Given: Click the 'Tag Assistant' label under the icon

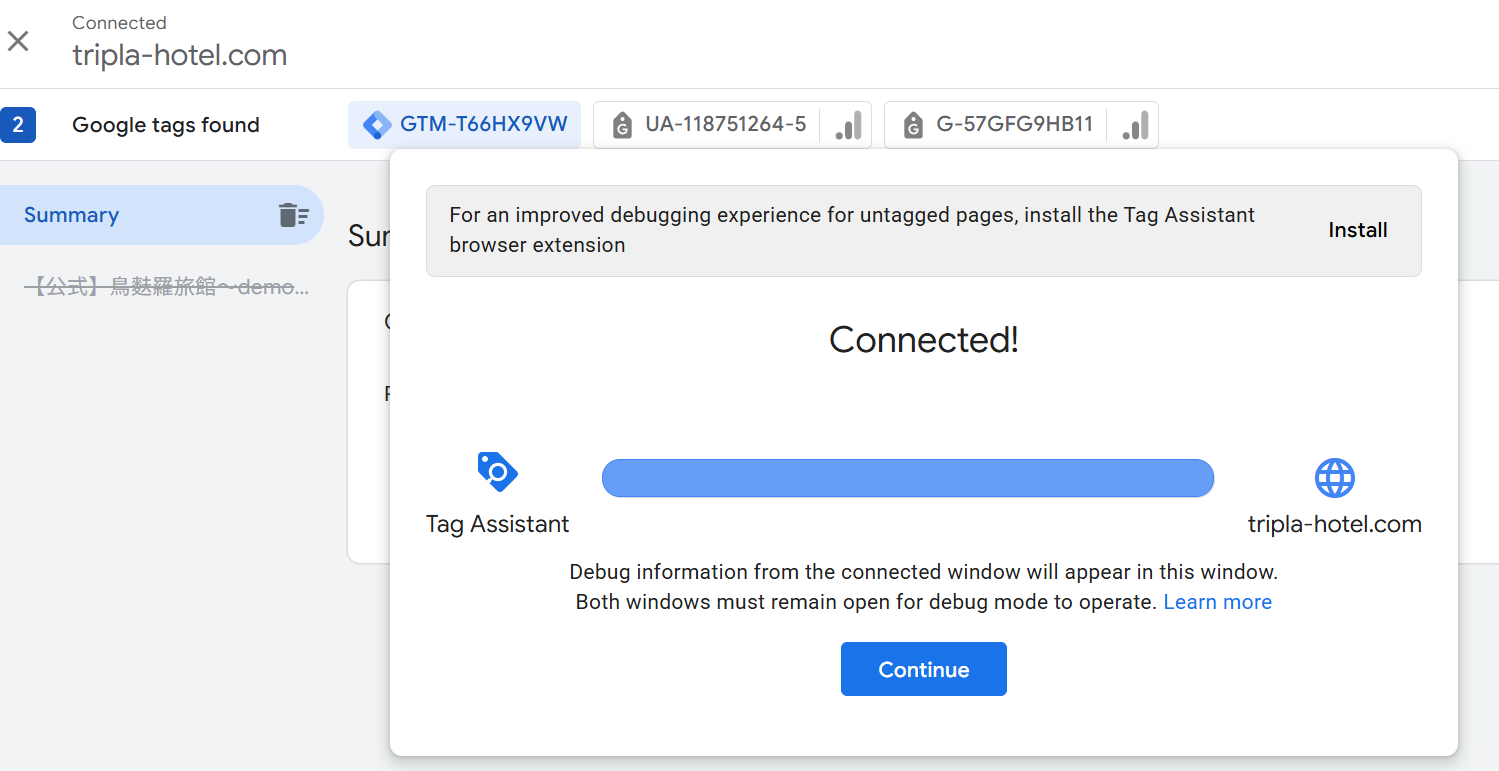Looking at the screenshot, I should 497,524.
